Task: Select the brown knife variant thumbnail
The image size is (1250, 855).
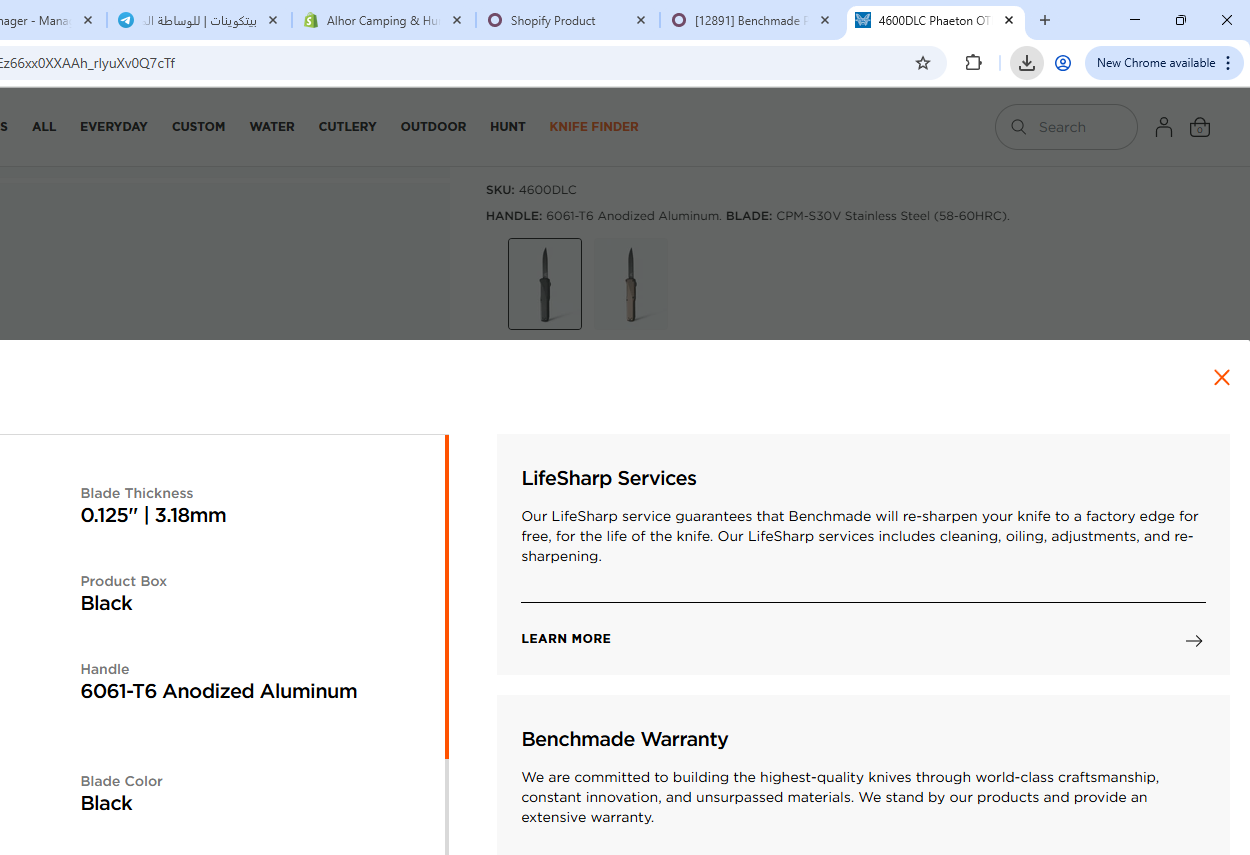Action: 631,284
